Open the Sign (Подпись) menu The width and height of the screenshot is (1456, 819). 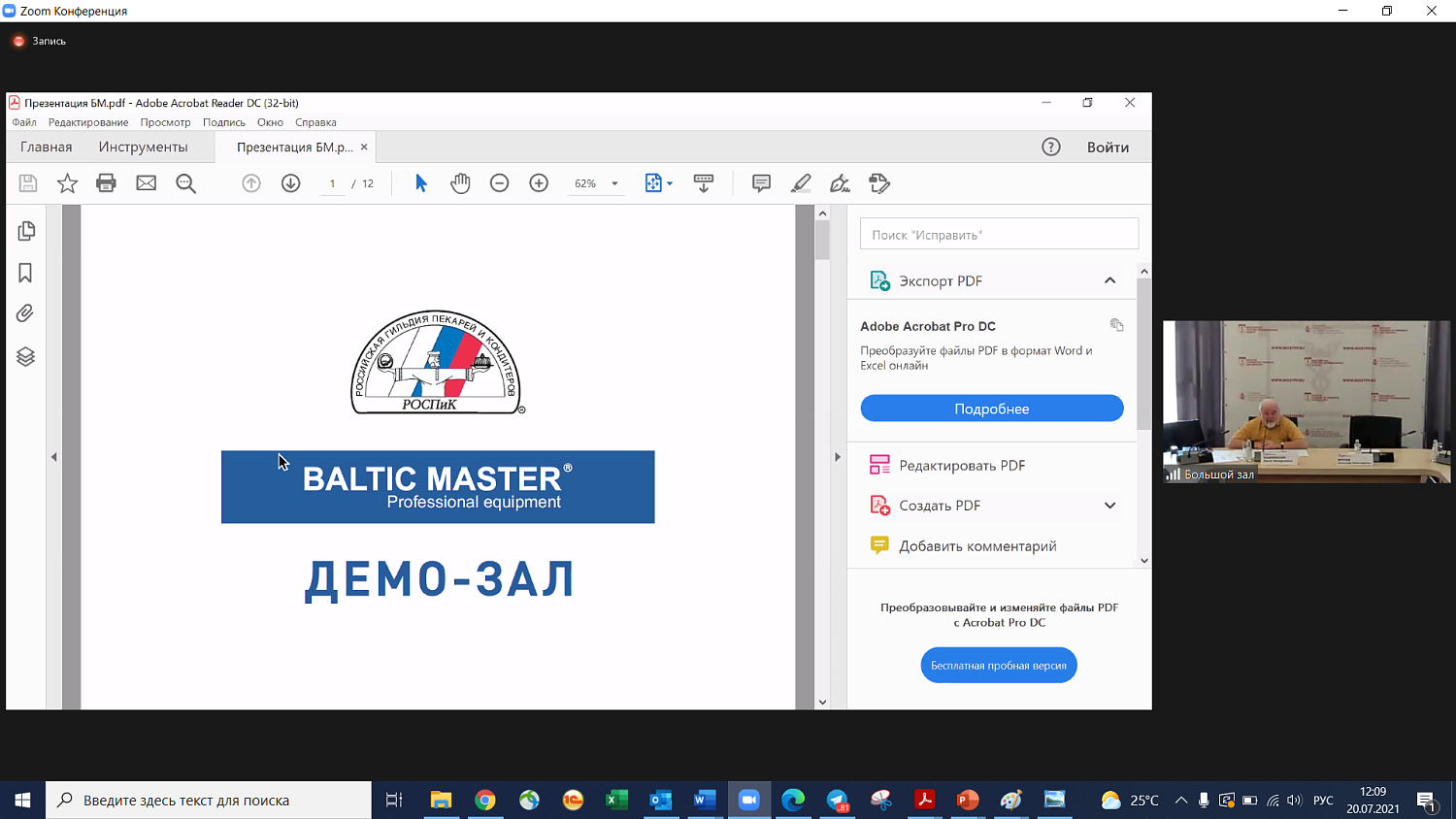pos(224,122)
